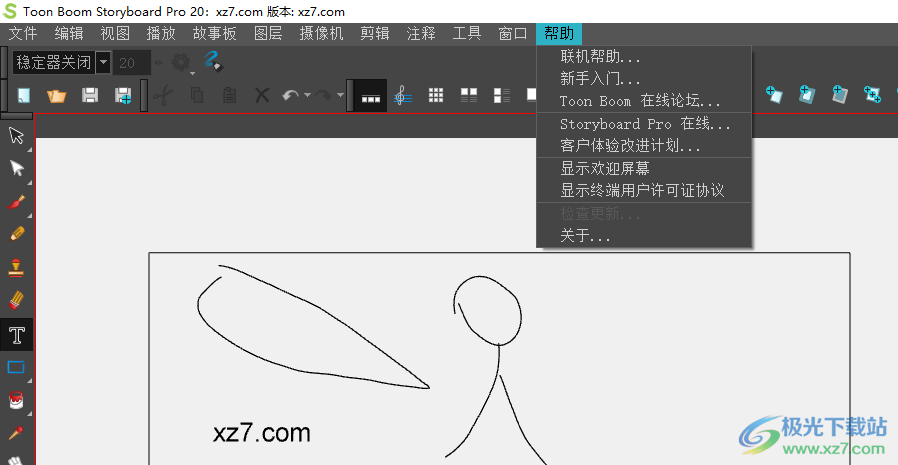Image resolution: width=898 pixels, height=465 pixels.
Task: Select the Stamp tool
Action: click(x=16, y=267)
